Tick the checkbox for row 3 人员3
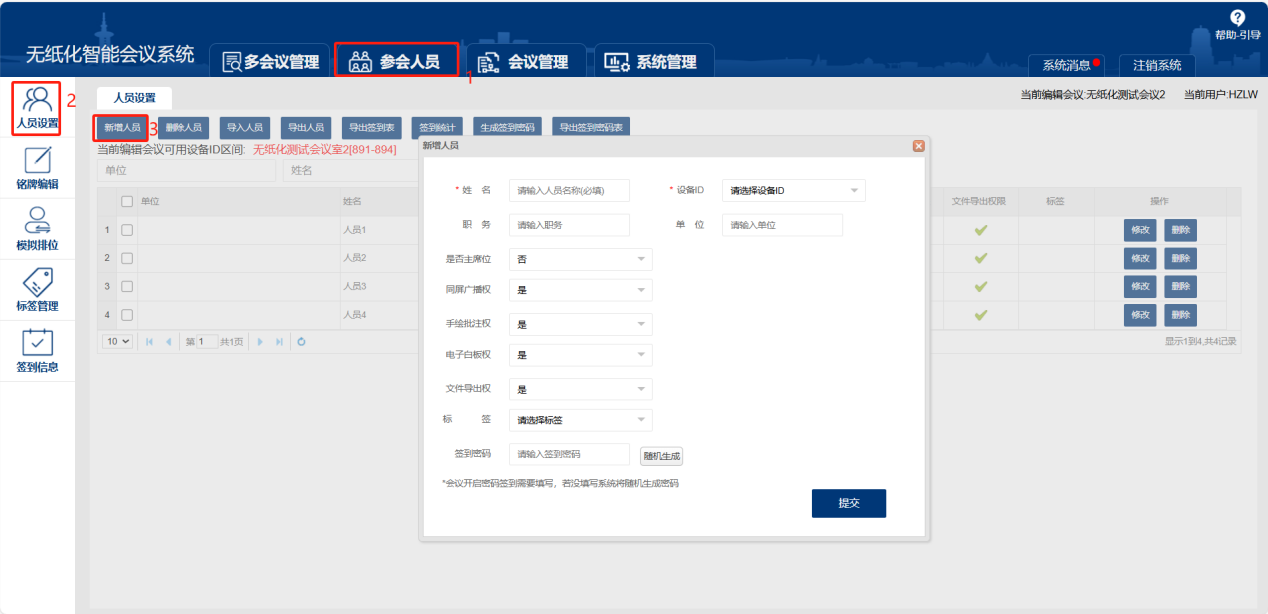The image size is (1268, 614). [127, 286]
